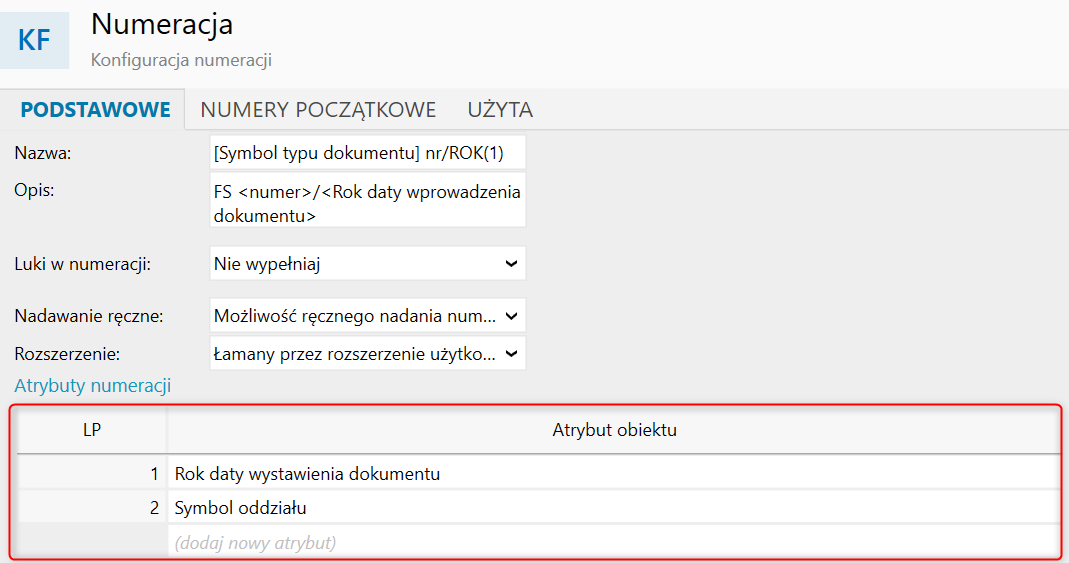Image resolution: width=1069 pixels, height=563 pixels.
Task: Select the Symbol oddziału attribute row
Action: click(x=614, y=508)
